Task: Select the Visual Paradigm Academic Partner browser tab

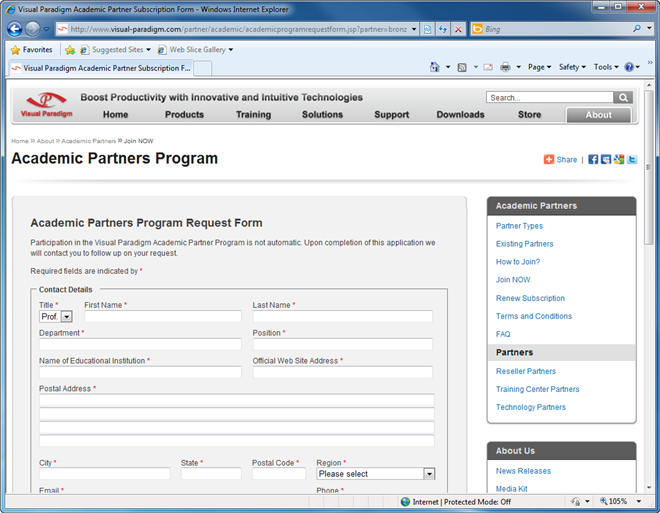Action: click(101, 68)
